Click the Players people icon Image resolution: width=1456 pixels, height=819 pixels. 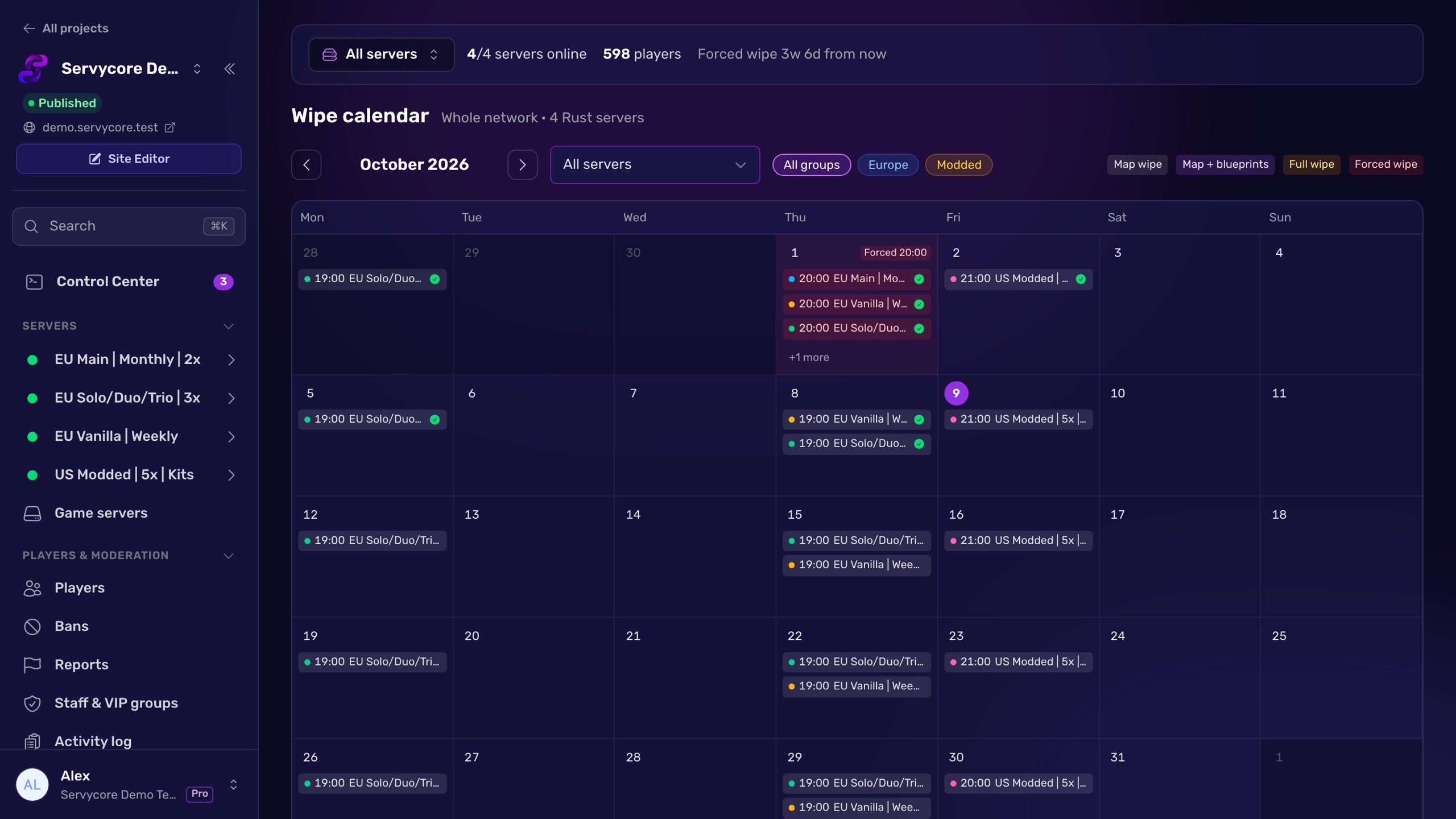pos(32,588)
